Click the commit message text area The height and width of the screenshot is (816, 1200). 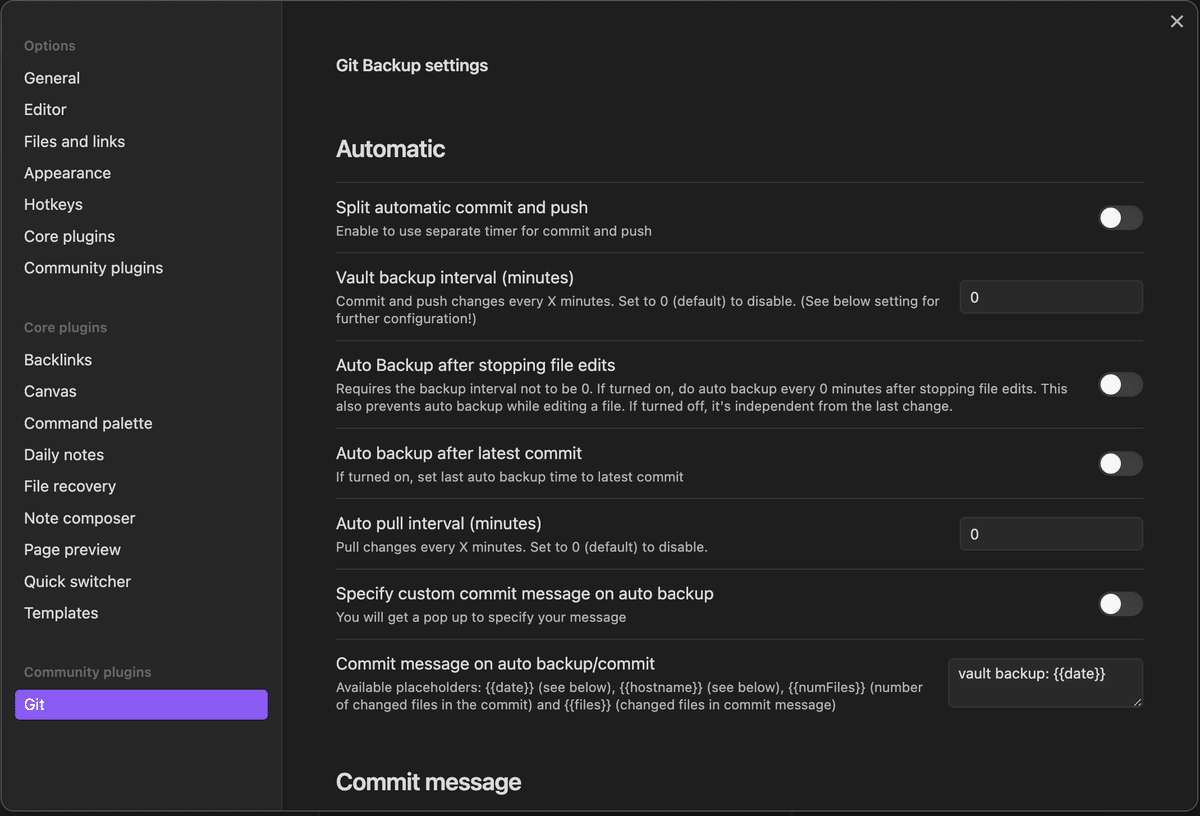[x=1044, y=683]
